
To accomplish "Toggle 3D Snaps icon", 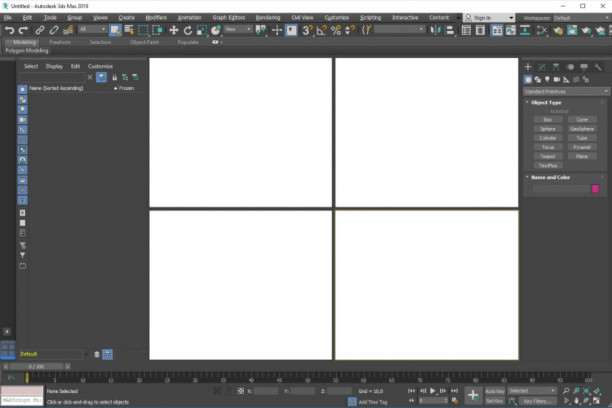I will 307,30.
